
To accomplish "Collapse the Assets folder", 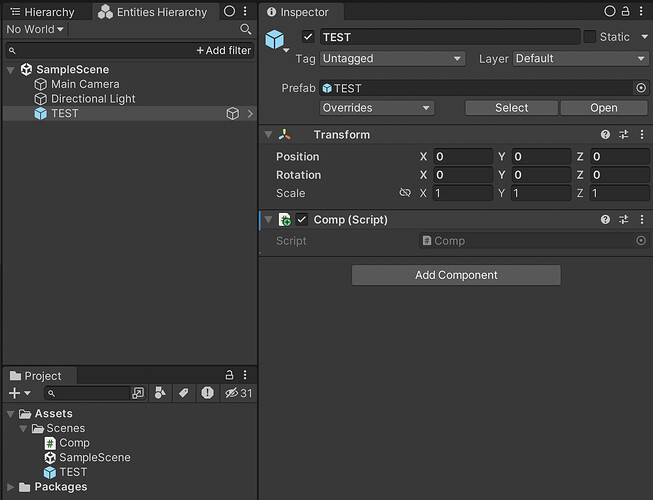I will pyautogui.click(x=11, y=414).
